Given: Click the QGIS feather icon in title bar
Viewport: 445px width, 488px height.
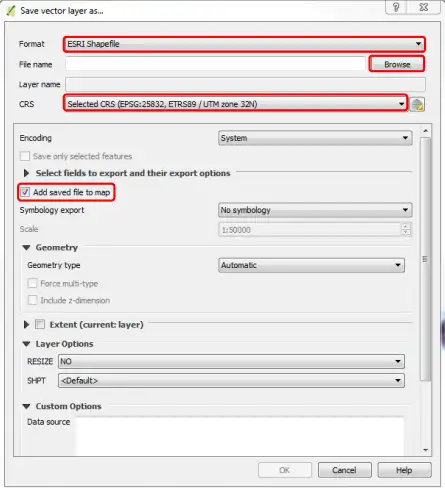Looking at the screenshot, I should pyautogui.click(x=11, y=11).
